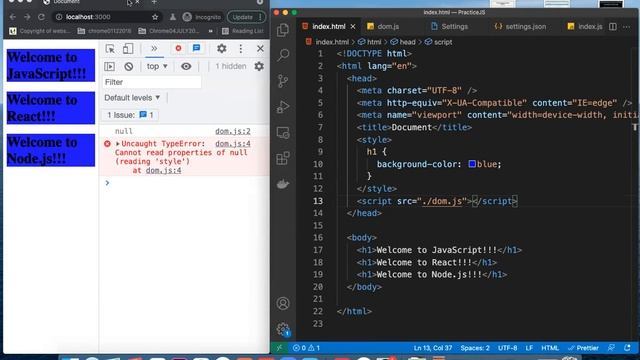Open the Docker view in the activity bar
The image size is (640, 360).
(283, 184)
